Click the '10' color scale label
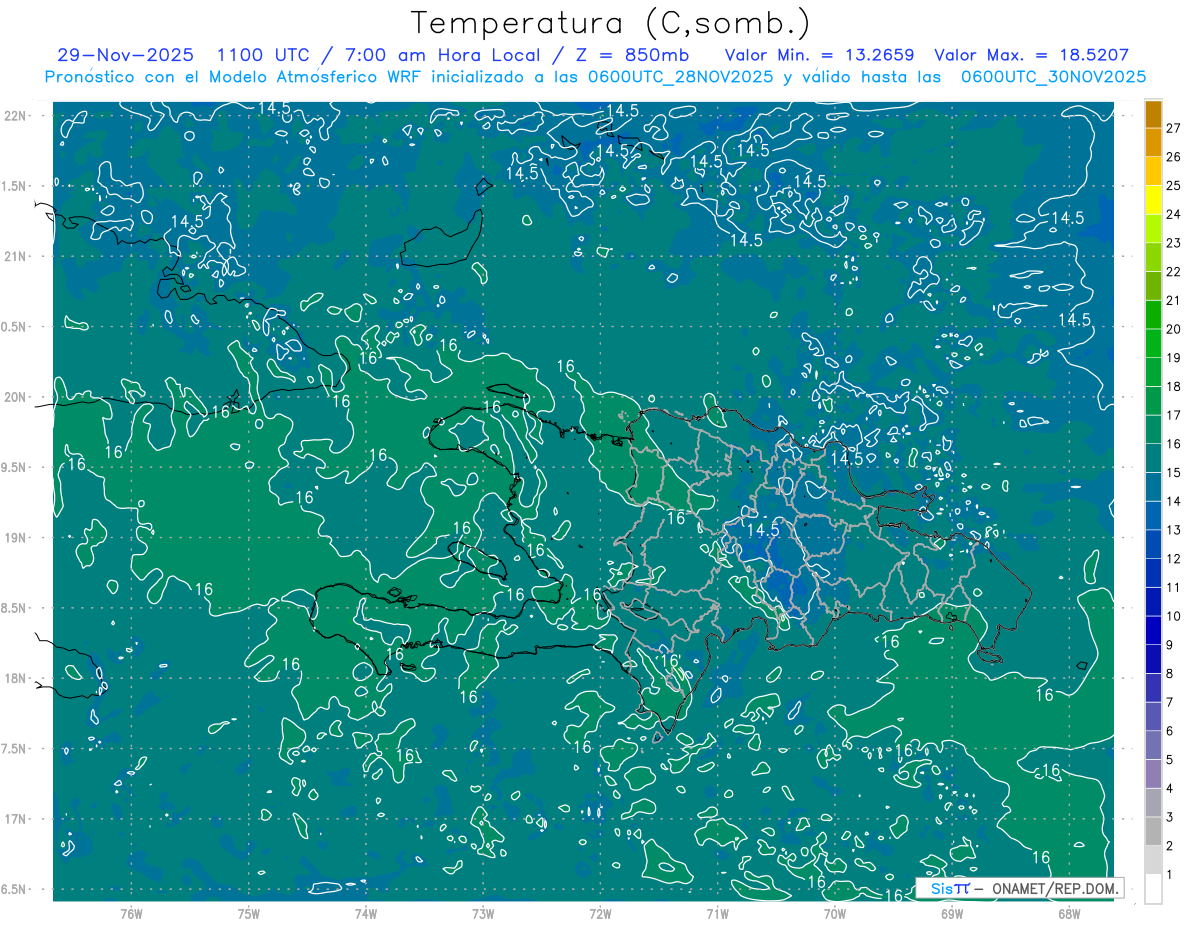This screenshot has height=927, width=1200. (x=1174, y=616)
